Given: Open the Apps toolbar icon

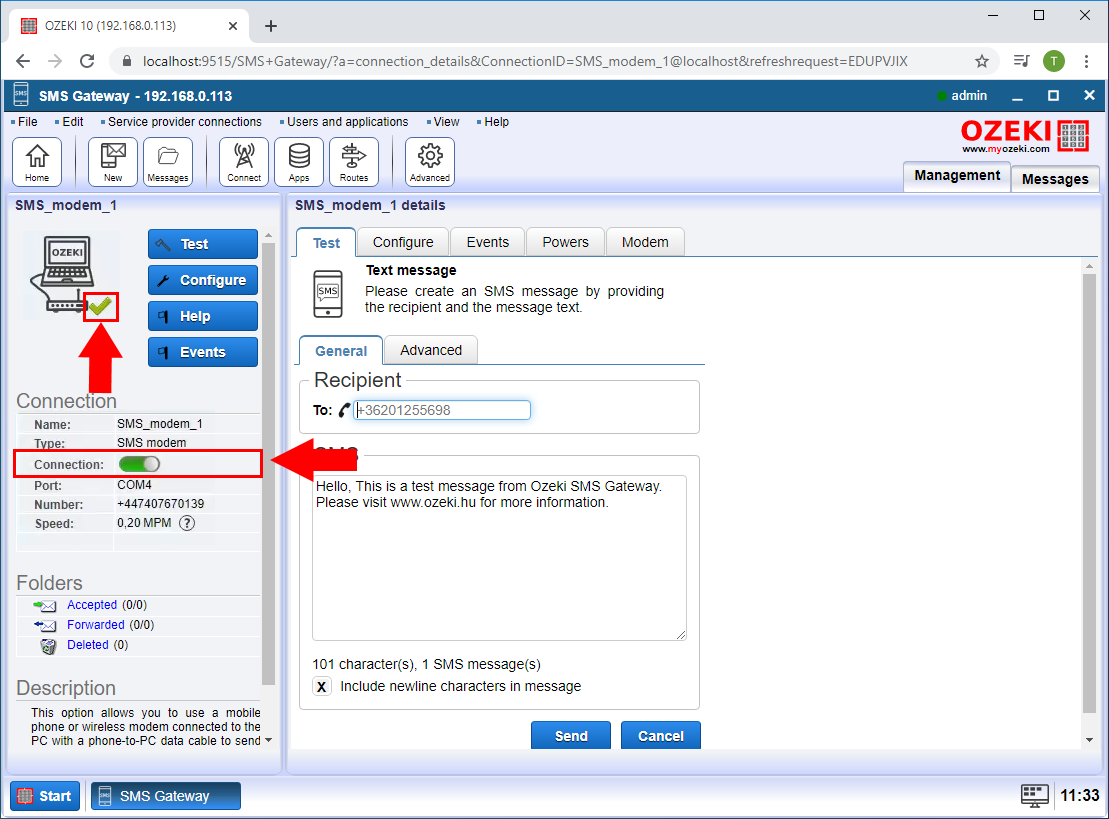Looking at the screenshot, I should [298, 160].
